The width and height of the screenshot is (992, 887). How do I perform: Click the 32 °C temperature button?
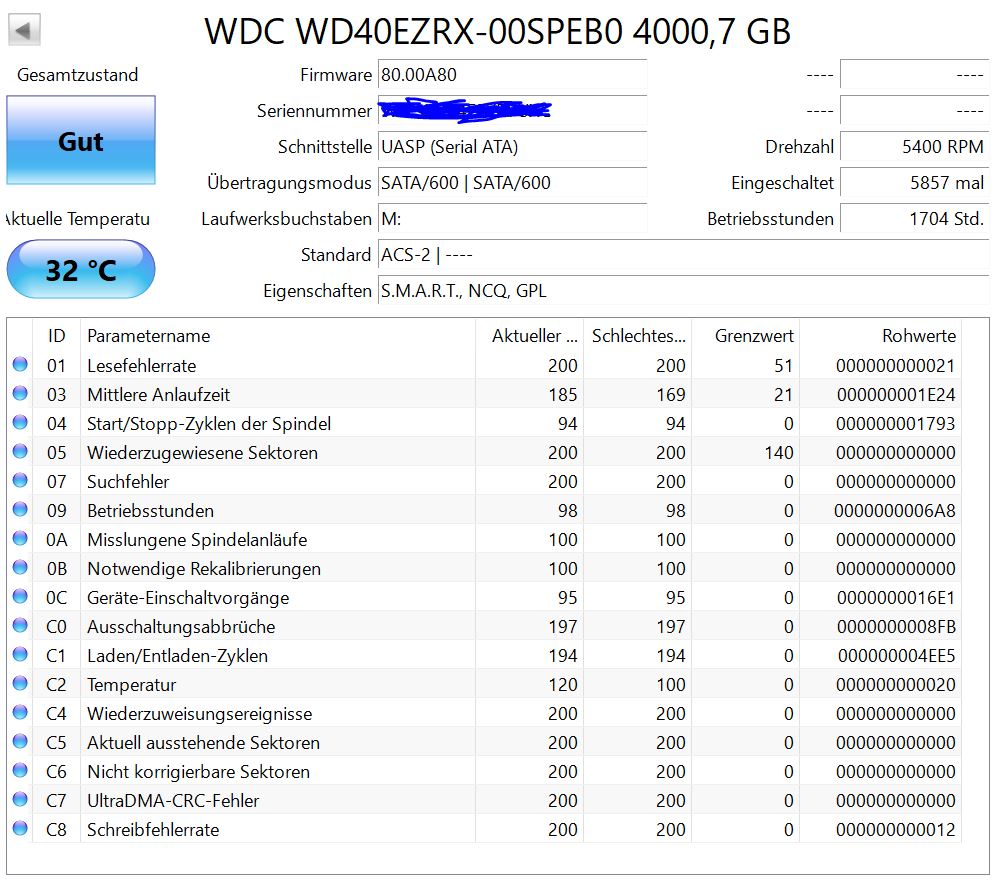point(81,270)
